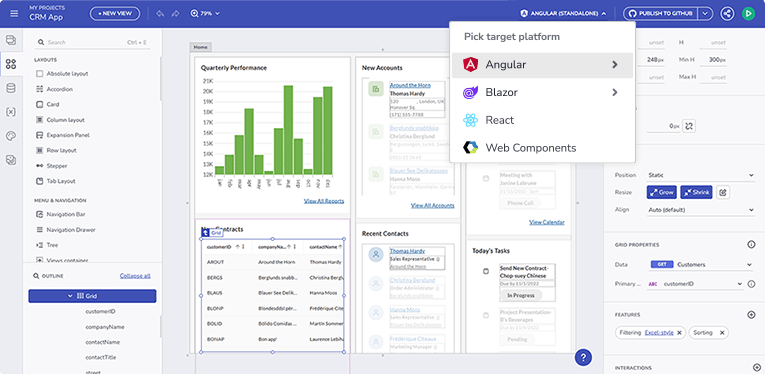Click the Blazor logo icon
This screenshot has height=376, width=768.
coord(470,93)
